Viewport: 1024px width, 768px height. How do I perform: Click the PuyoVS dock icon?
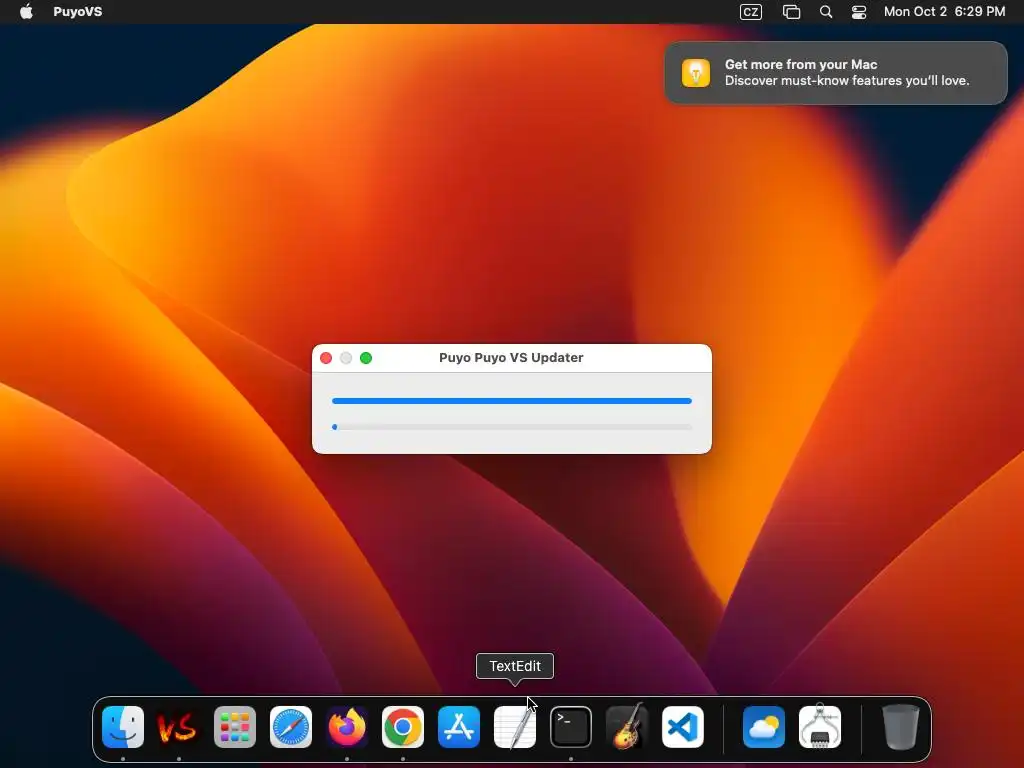178,727
